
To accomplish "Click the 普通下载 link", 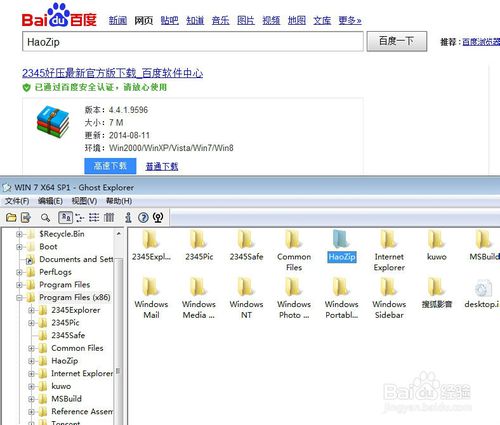I will point(162,166).
